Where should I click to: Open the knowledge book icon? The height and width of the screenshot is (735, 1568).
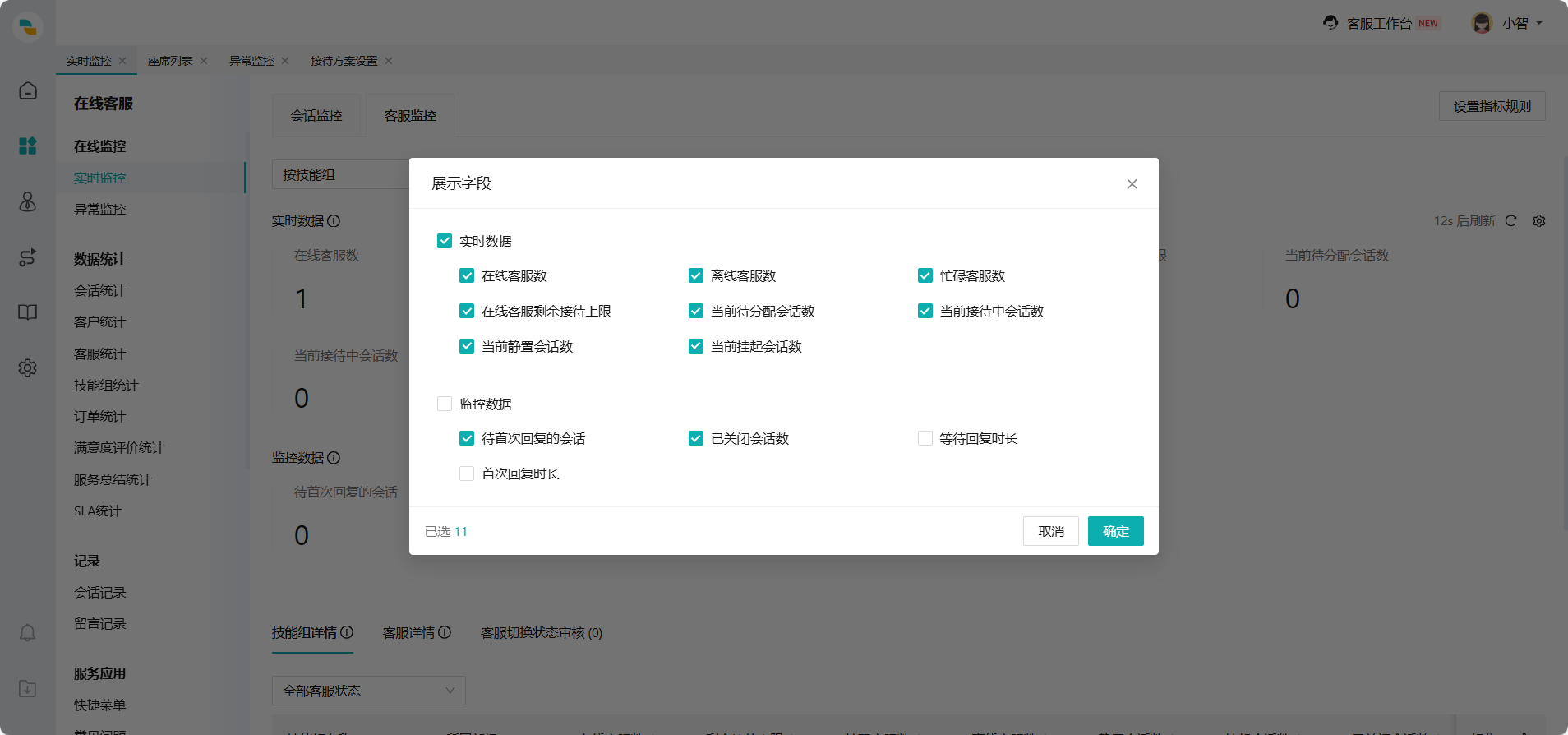tap(28, 312)
